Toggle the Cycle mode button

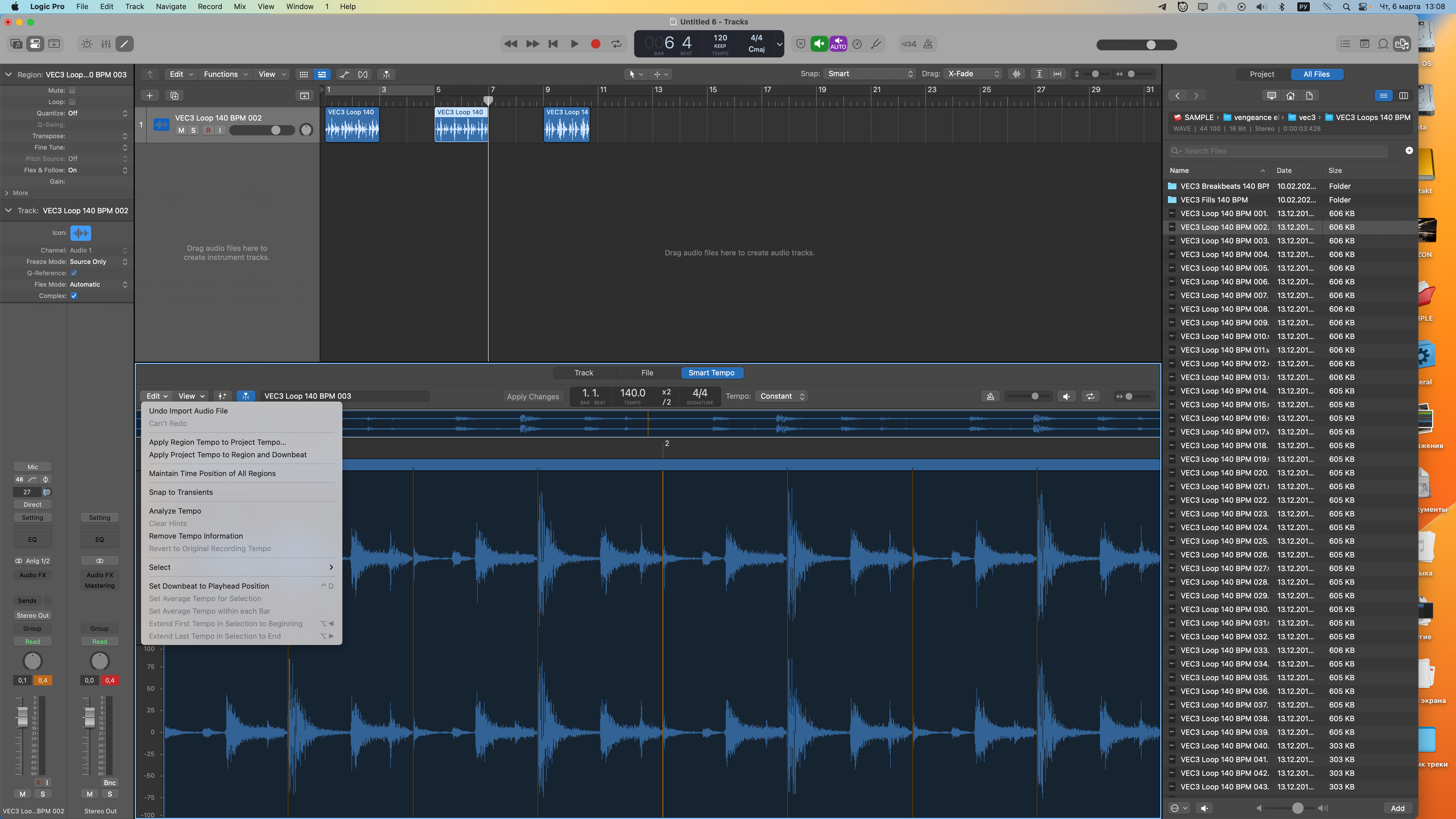pyautogui.click(x=616, y=44)
